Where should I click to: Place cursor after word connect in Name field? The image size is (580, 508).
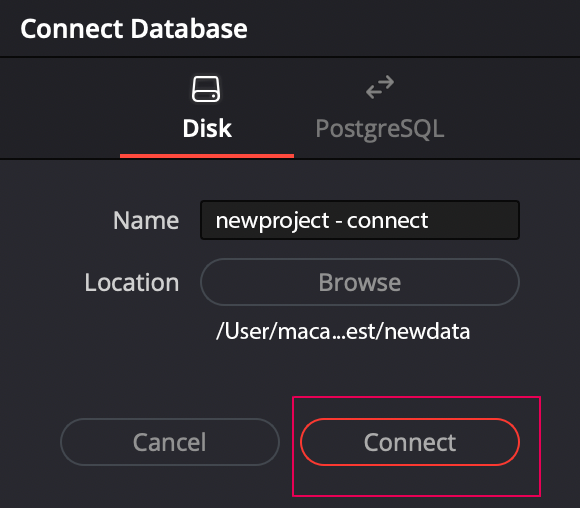[429, 221]
